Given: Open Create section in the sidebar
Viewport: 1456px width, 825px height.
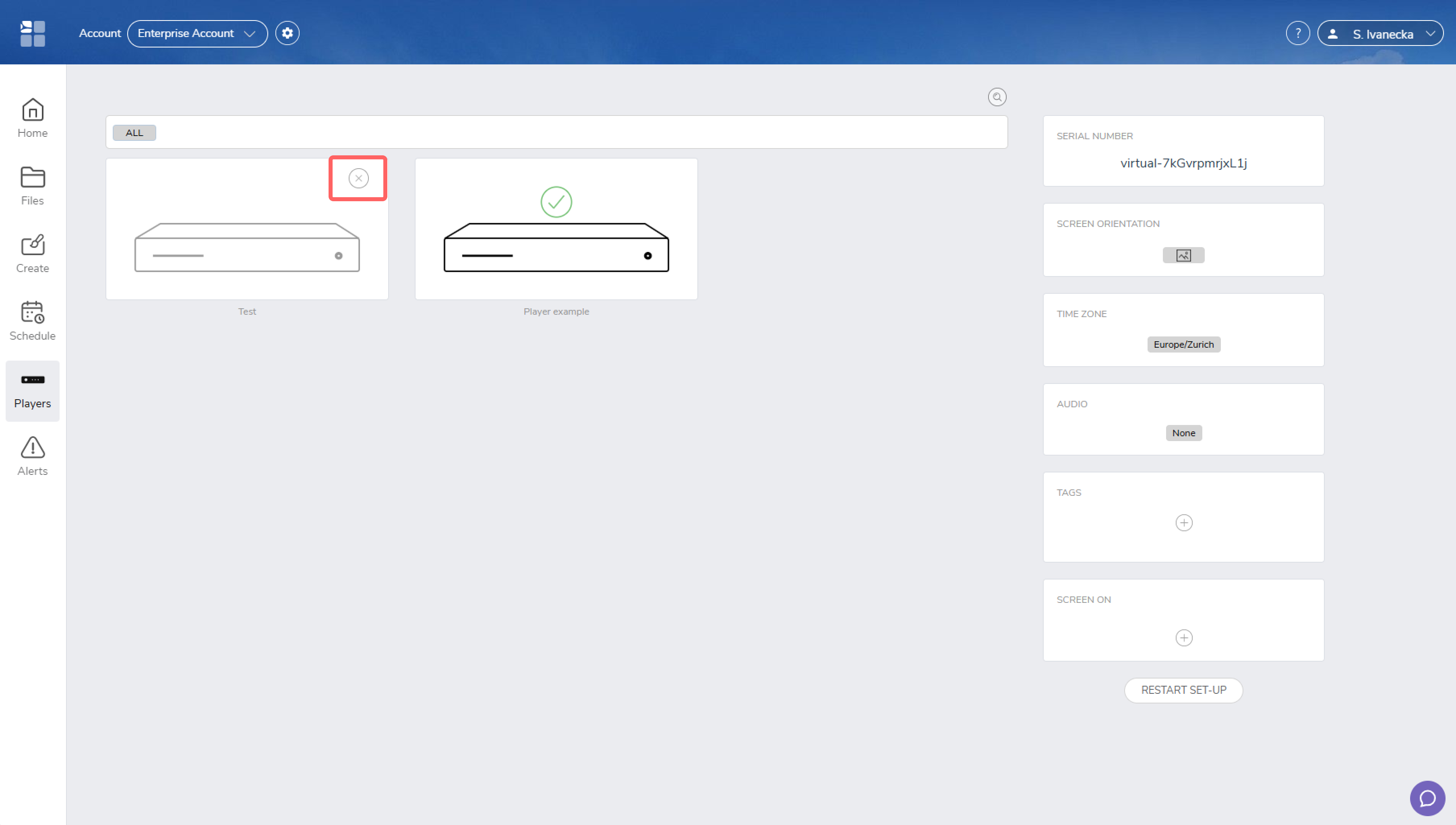Looking at the screenshot, I should (x=32, y=253).
